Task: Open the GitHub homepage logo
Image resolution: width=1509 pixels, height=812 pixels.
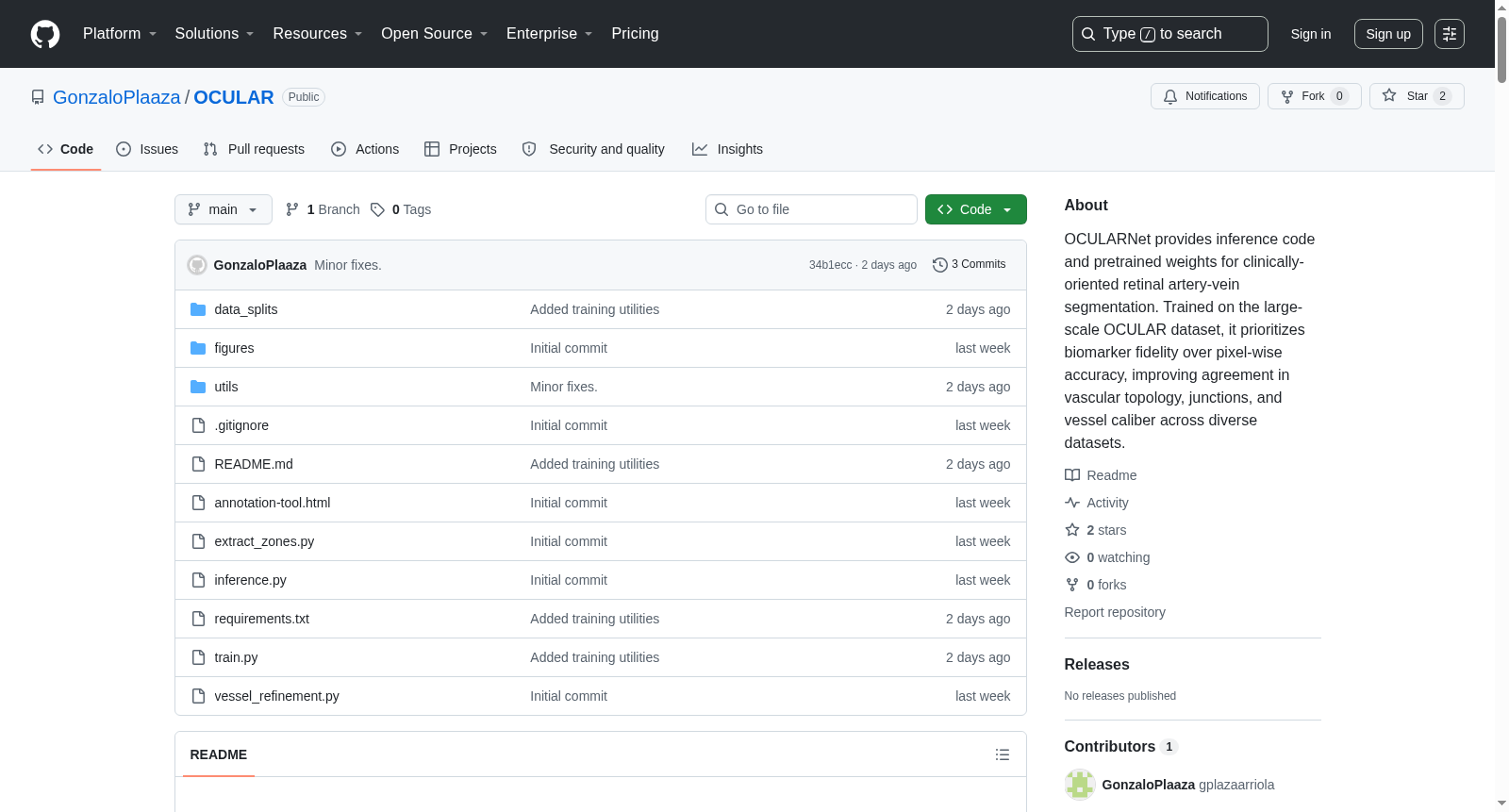Action: click(x=45, y=34)
